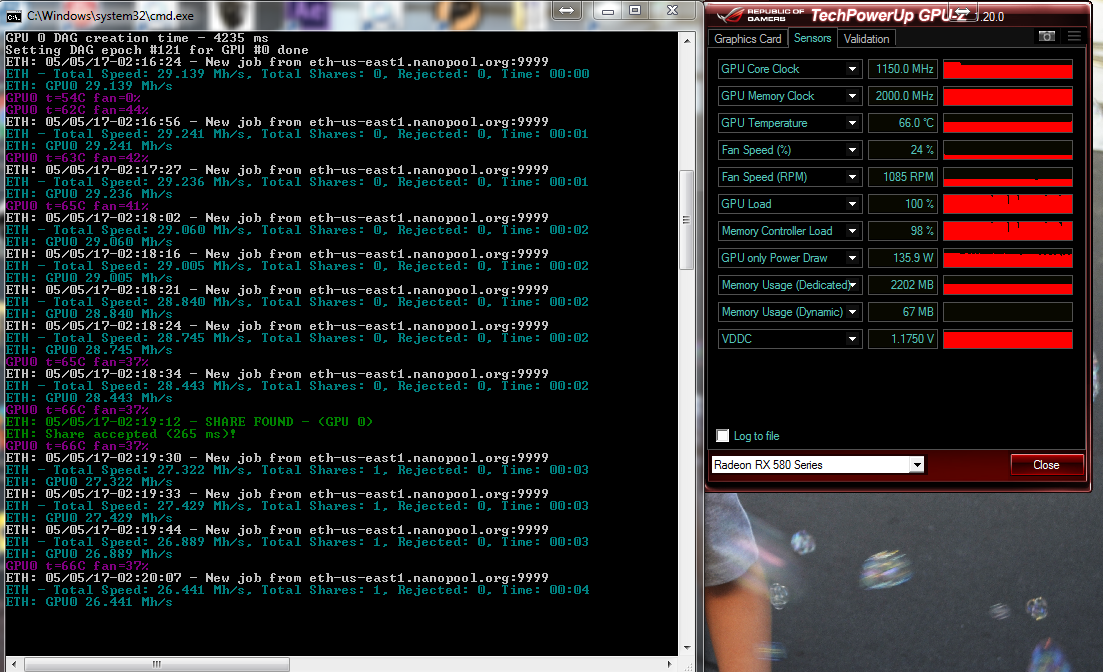
Task: Open the Fan Speed (%) sensor dropdown
Action: point(852,150)
